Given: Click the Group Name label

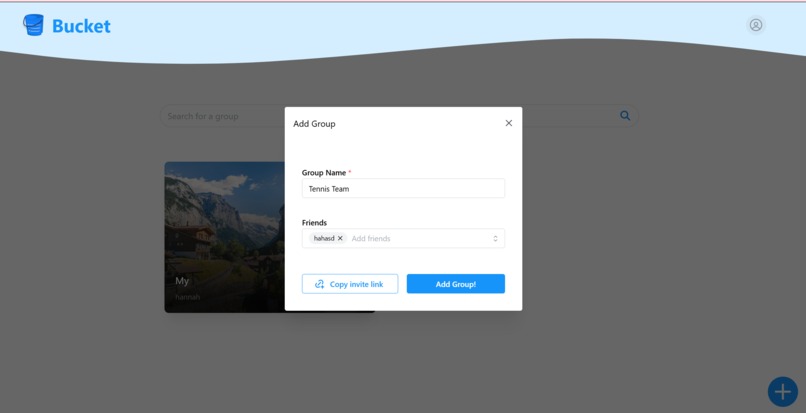Looking at the screenshot, I should tap(324, 173).
